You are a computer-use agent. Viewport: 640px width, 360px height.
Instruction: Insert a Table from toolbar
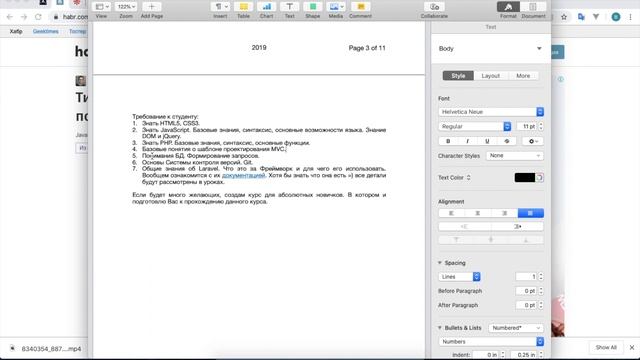point(243,7)
